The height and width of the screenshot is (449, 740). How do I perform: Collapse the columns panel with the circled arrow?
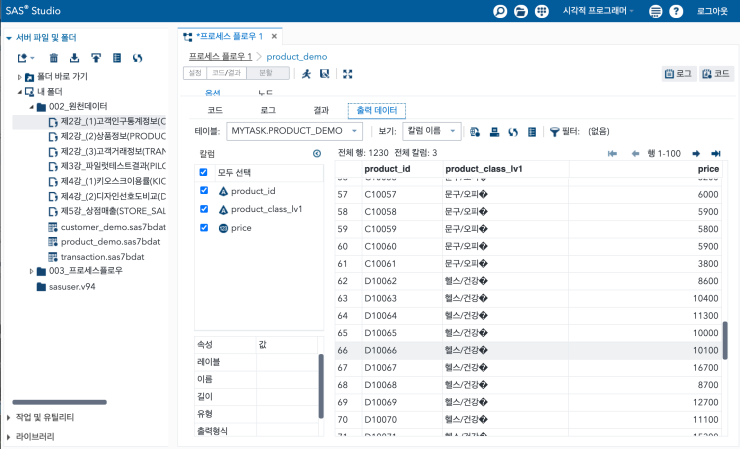(317, 153)
